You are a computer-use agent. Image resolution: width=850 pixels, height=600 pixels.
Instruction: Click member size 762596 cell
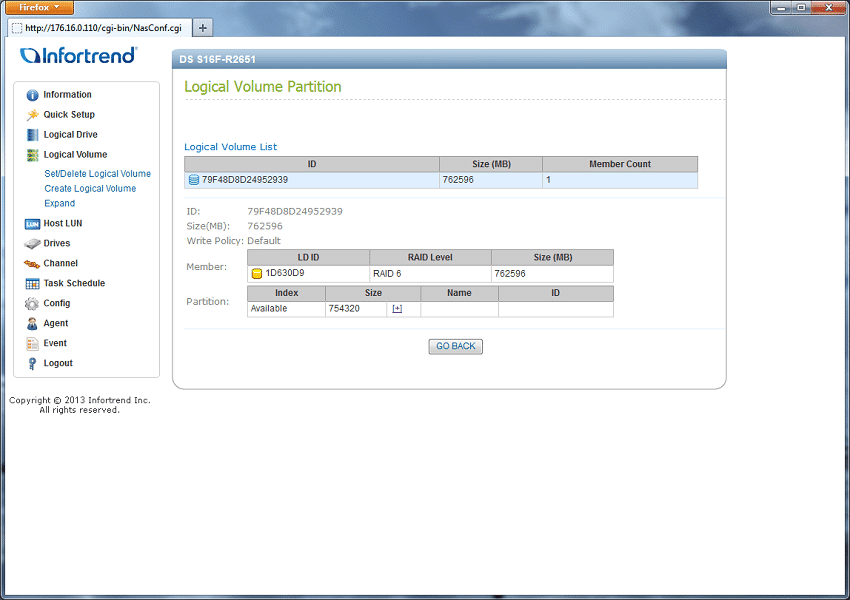pos(552,274)
